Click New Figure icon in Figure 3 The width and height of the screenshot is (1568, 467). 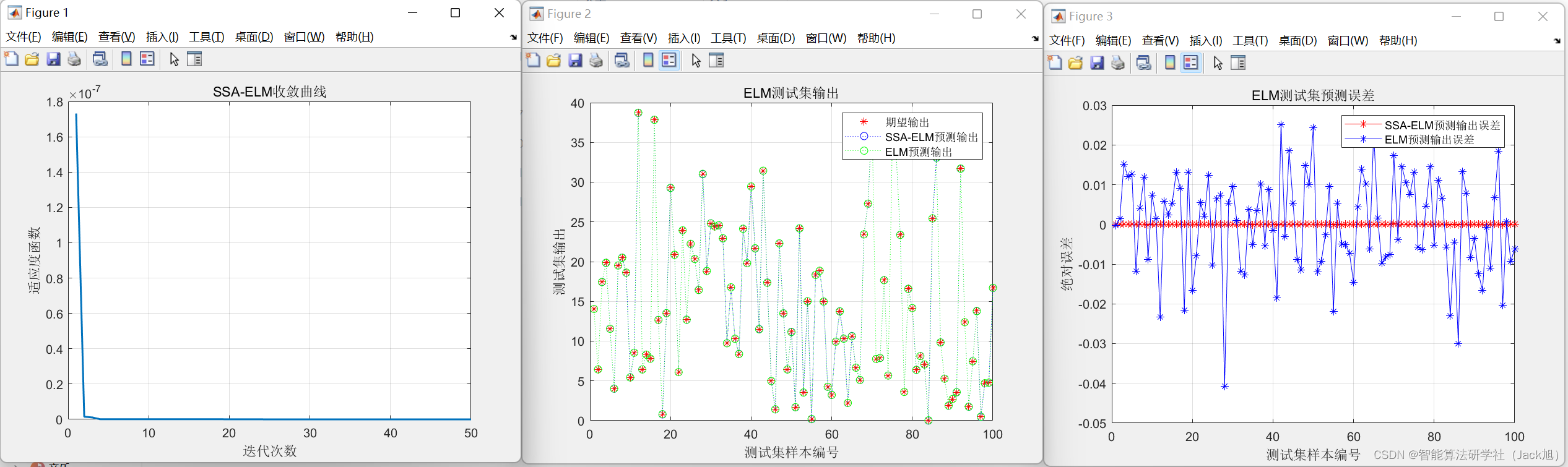pyautogui.click(x=1055, y=63)
